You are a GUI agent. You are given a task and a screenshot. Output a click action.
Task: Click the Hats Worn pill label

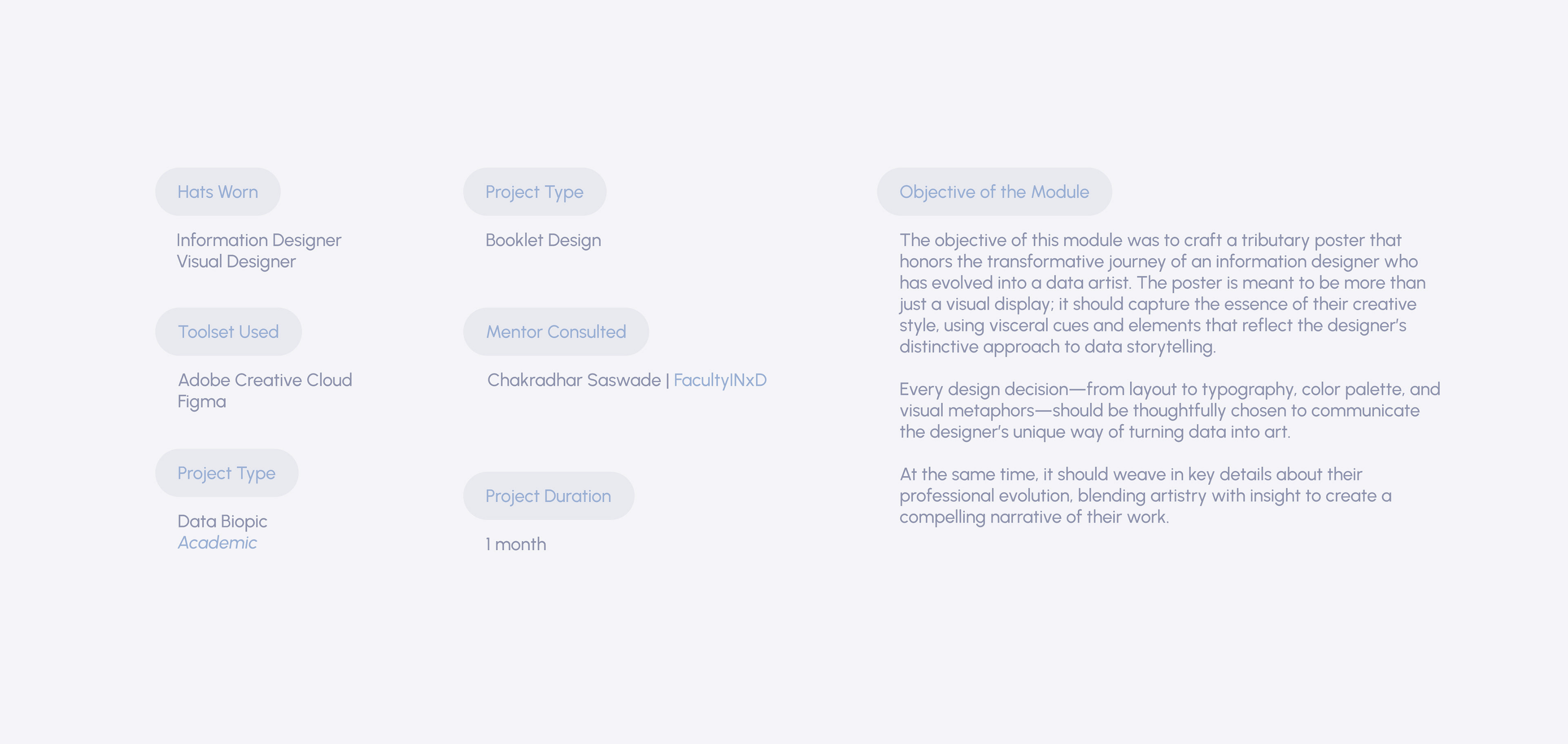tap(217, 192)
